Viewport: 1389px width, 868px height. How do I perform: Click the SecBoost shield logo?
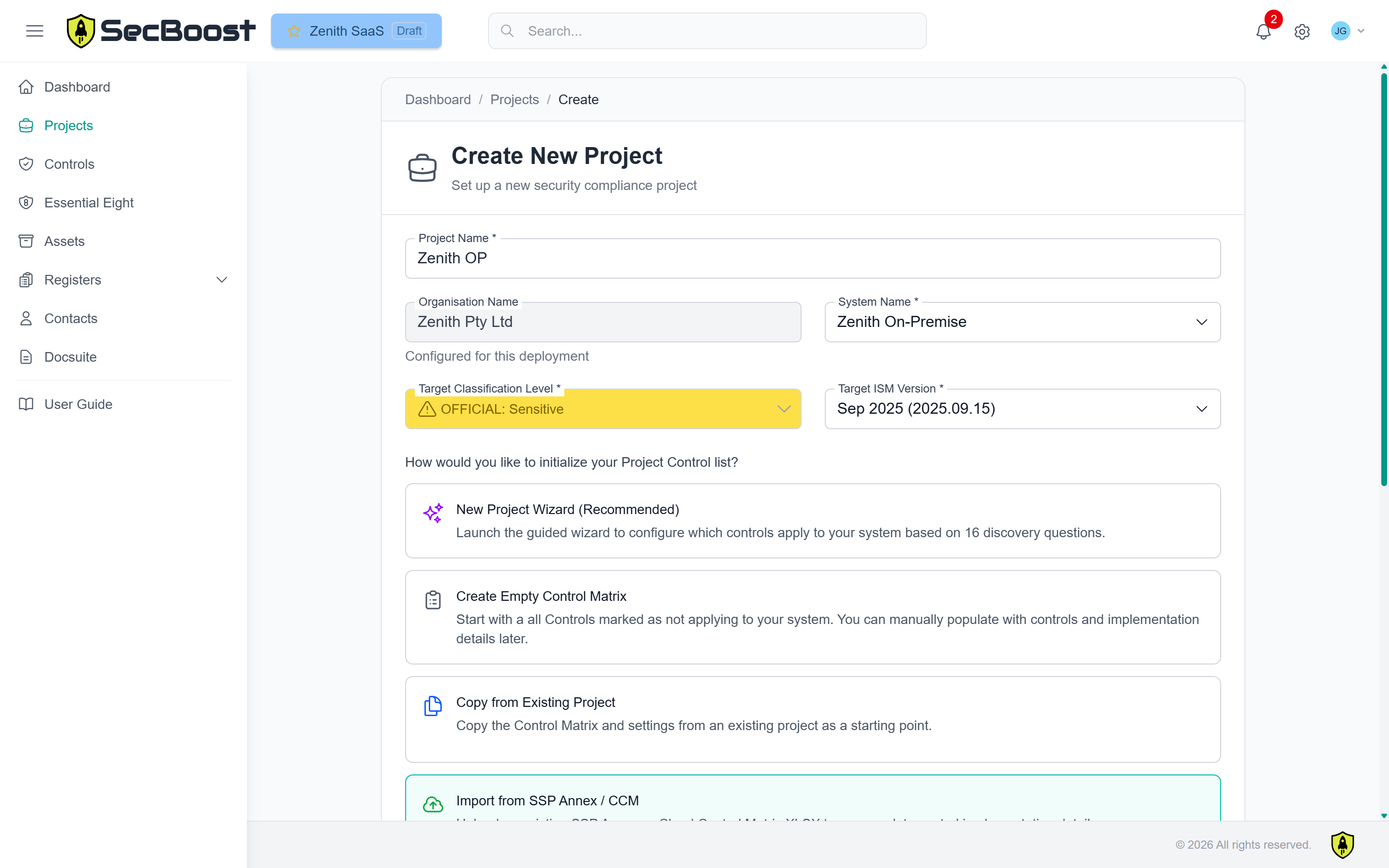pos(81,31)
